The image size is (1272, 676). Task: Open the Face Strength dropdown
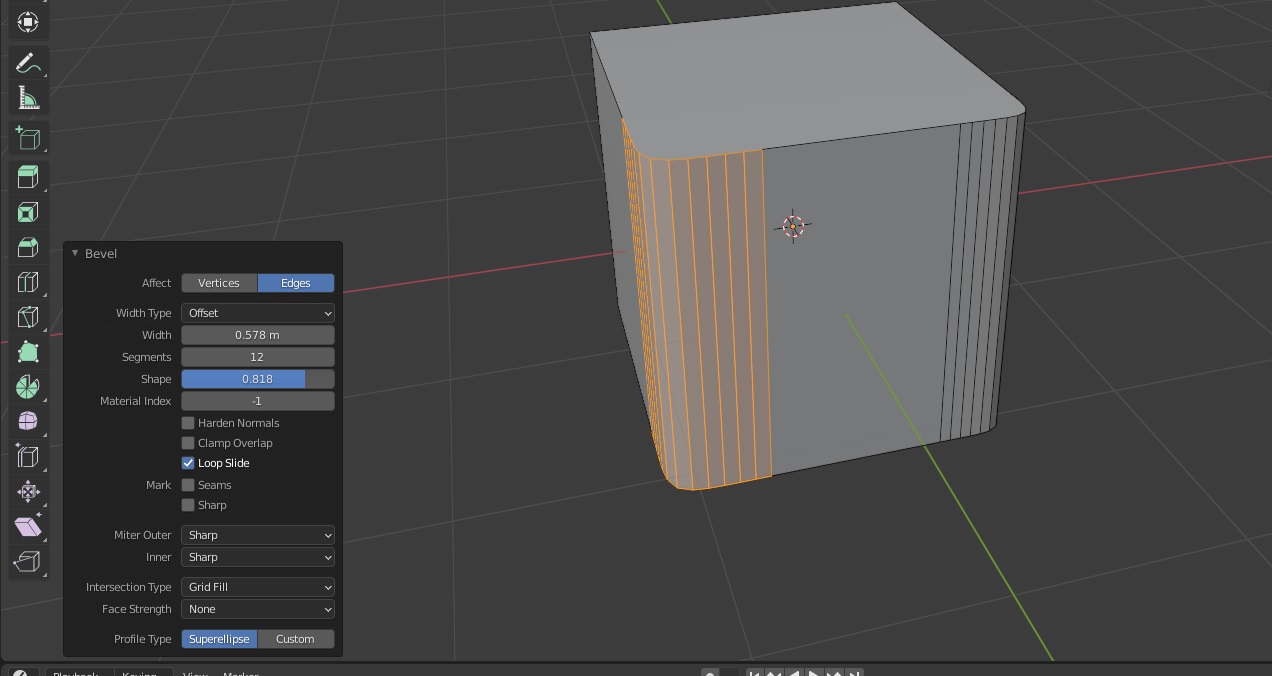(x=258, y=609)
